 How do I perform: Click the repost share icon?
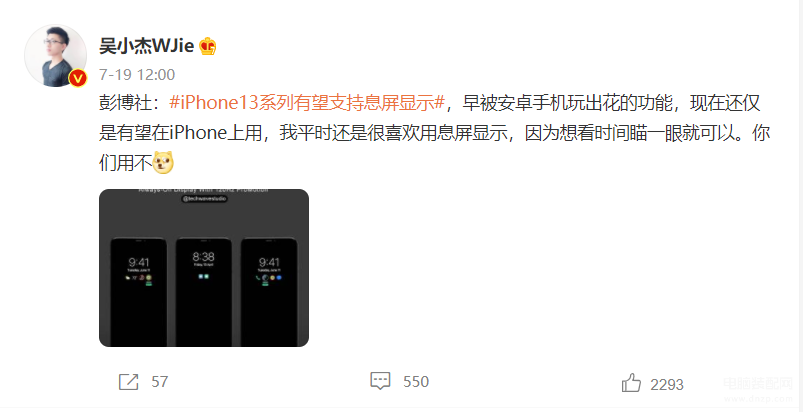129,382
